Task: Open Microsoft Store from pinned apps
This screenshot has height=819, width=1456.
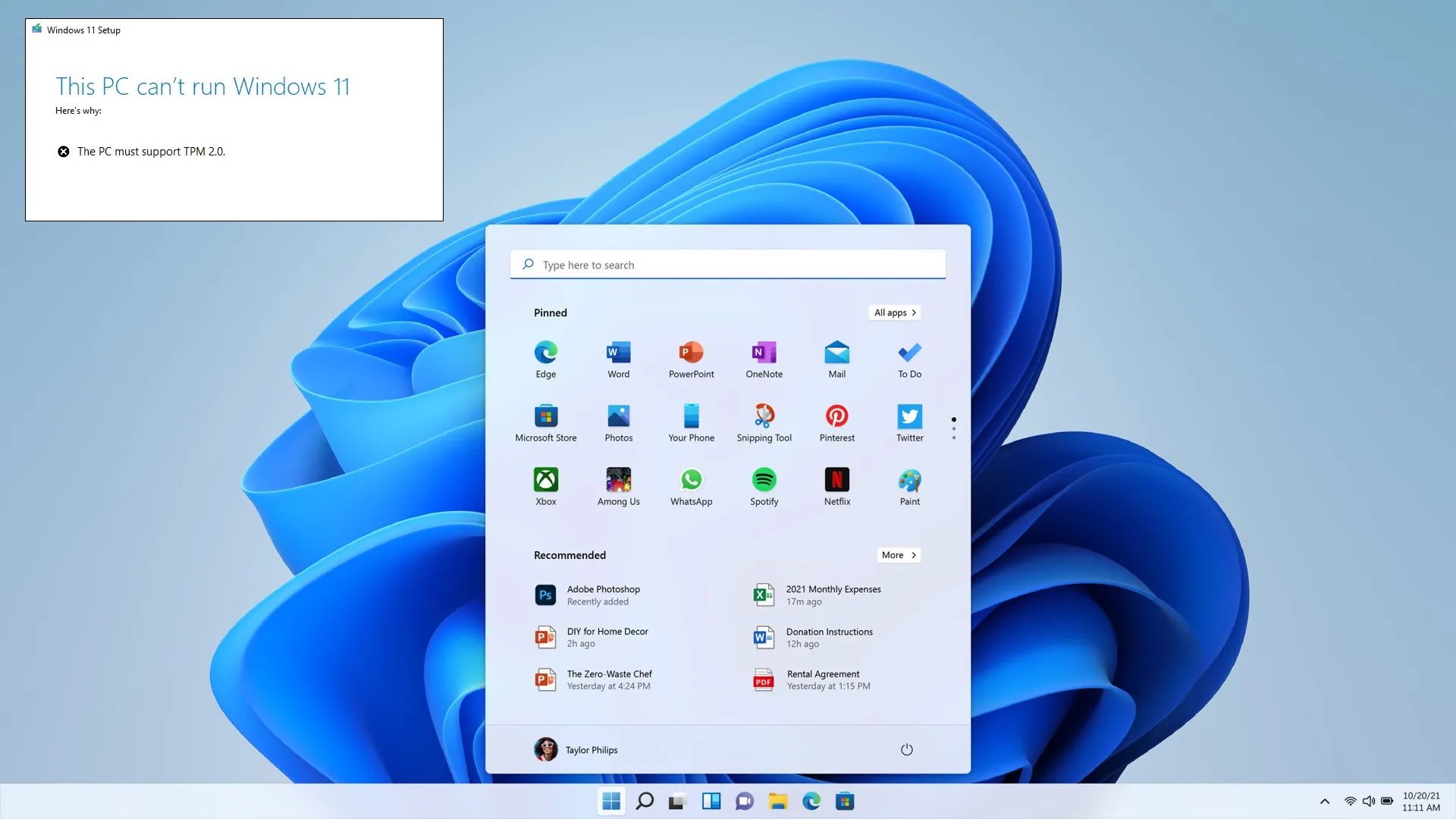Action: tap(546, 423)
